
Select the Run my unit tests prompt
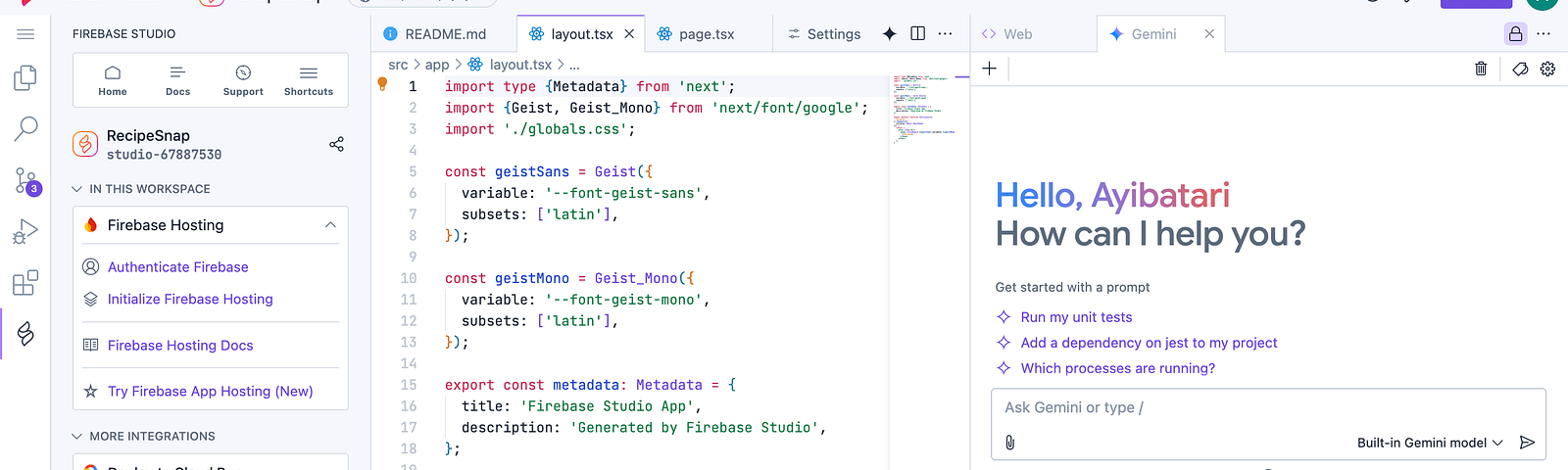(x=1076, y=317)
